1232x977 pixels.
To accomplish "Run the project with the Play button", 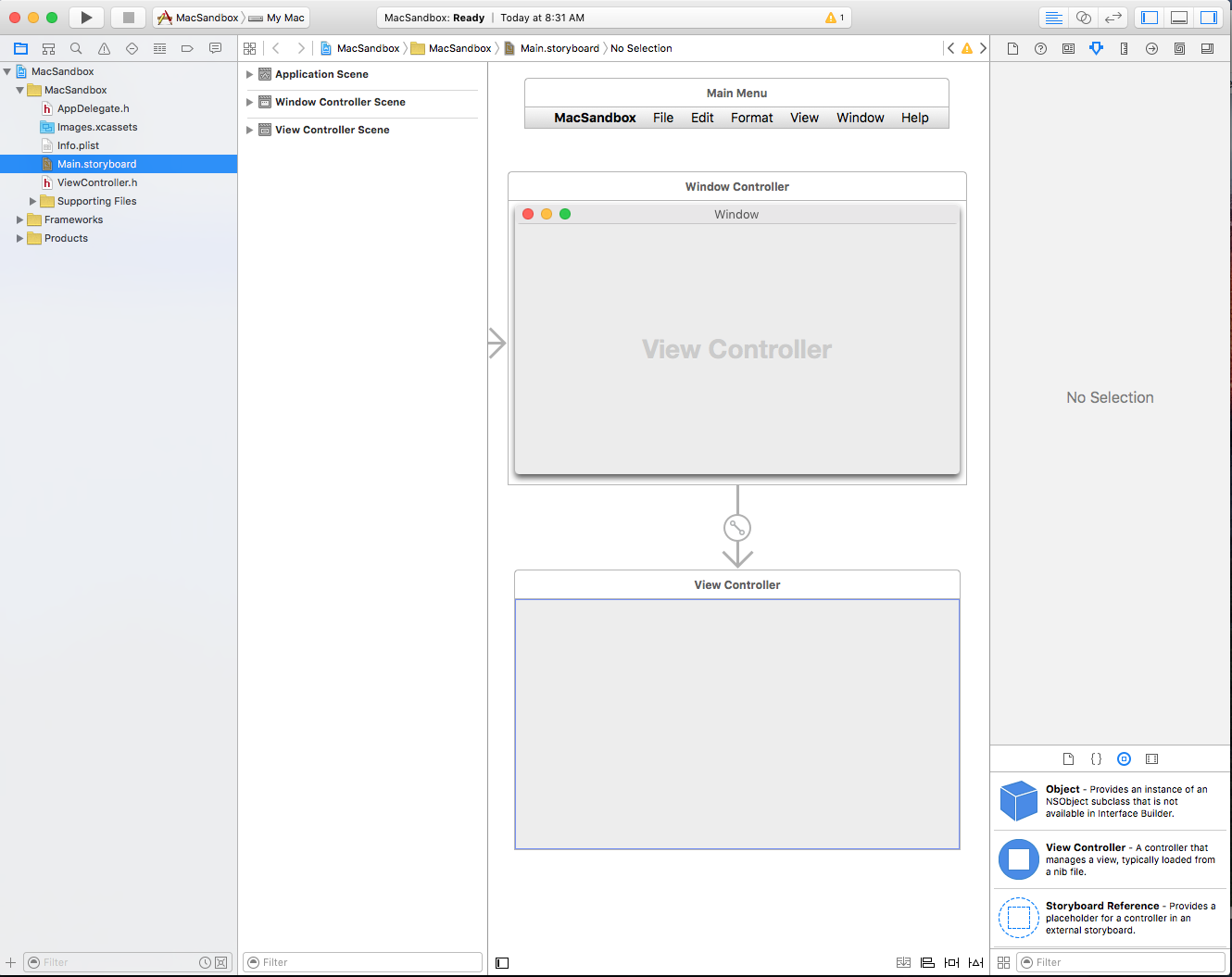I will [86, 18].
